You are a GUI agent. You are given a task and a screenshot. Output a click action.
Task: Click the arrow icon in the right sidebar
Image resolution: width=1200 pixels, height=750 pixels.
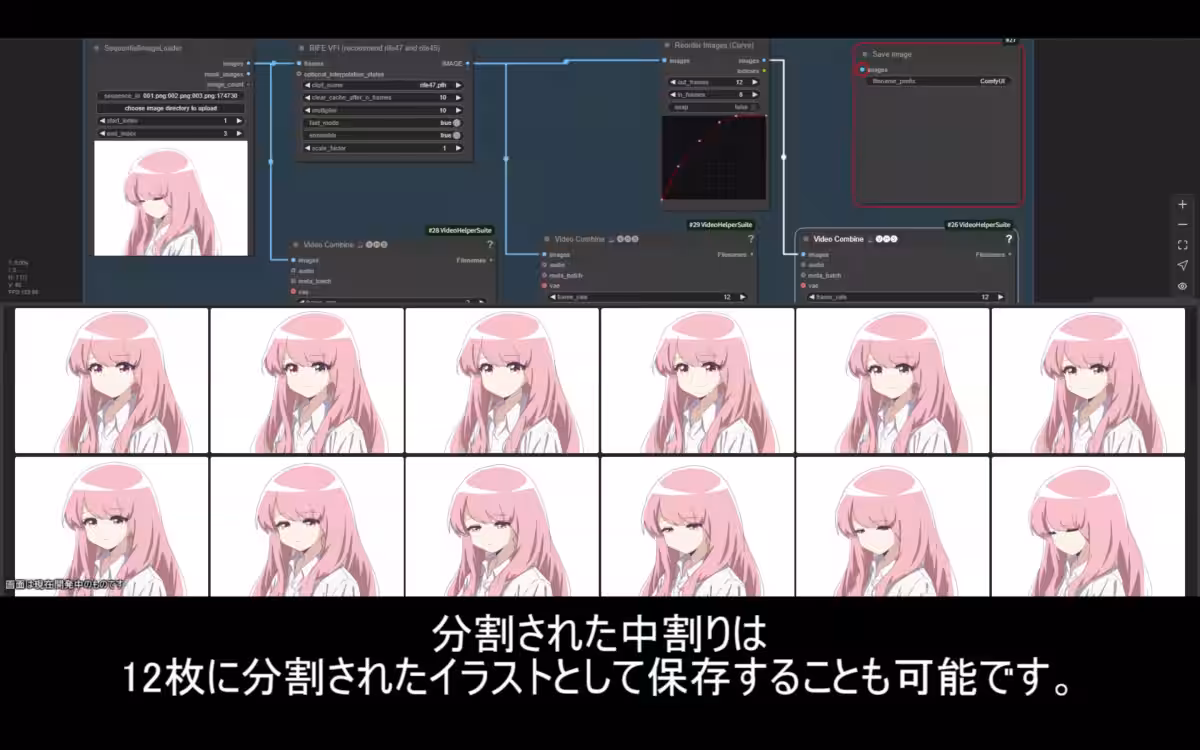[x=1183, y=265]
